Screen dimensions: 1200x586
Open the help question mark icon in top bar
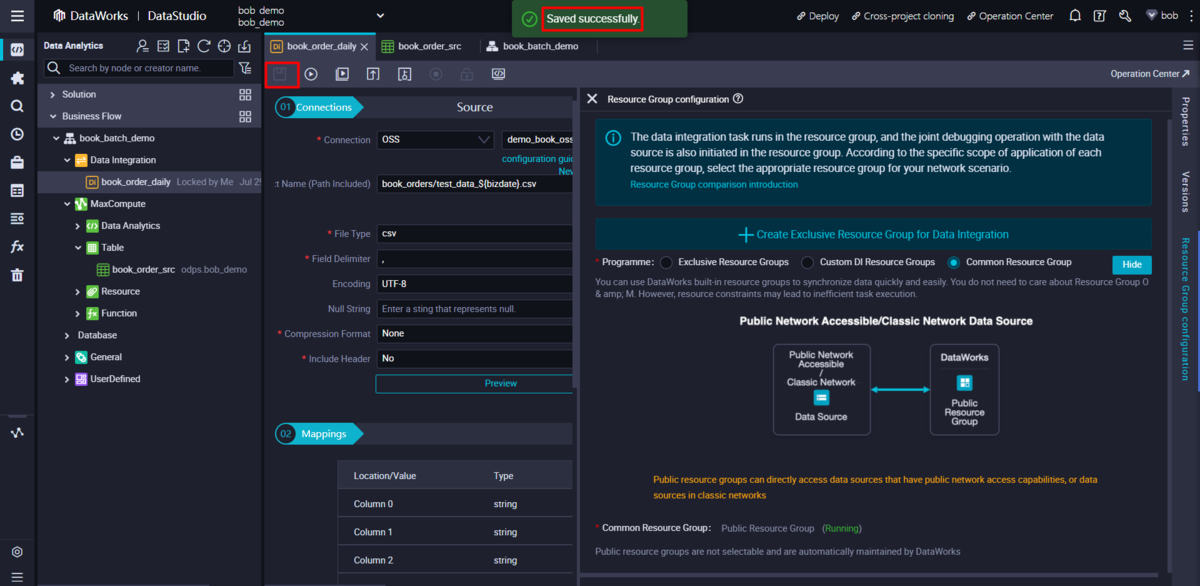[x=1100, y=16]
